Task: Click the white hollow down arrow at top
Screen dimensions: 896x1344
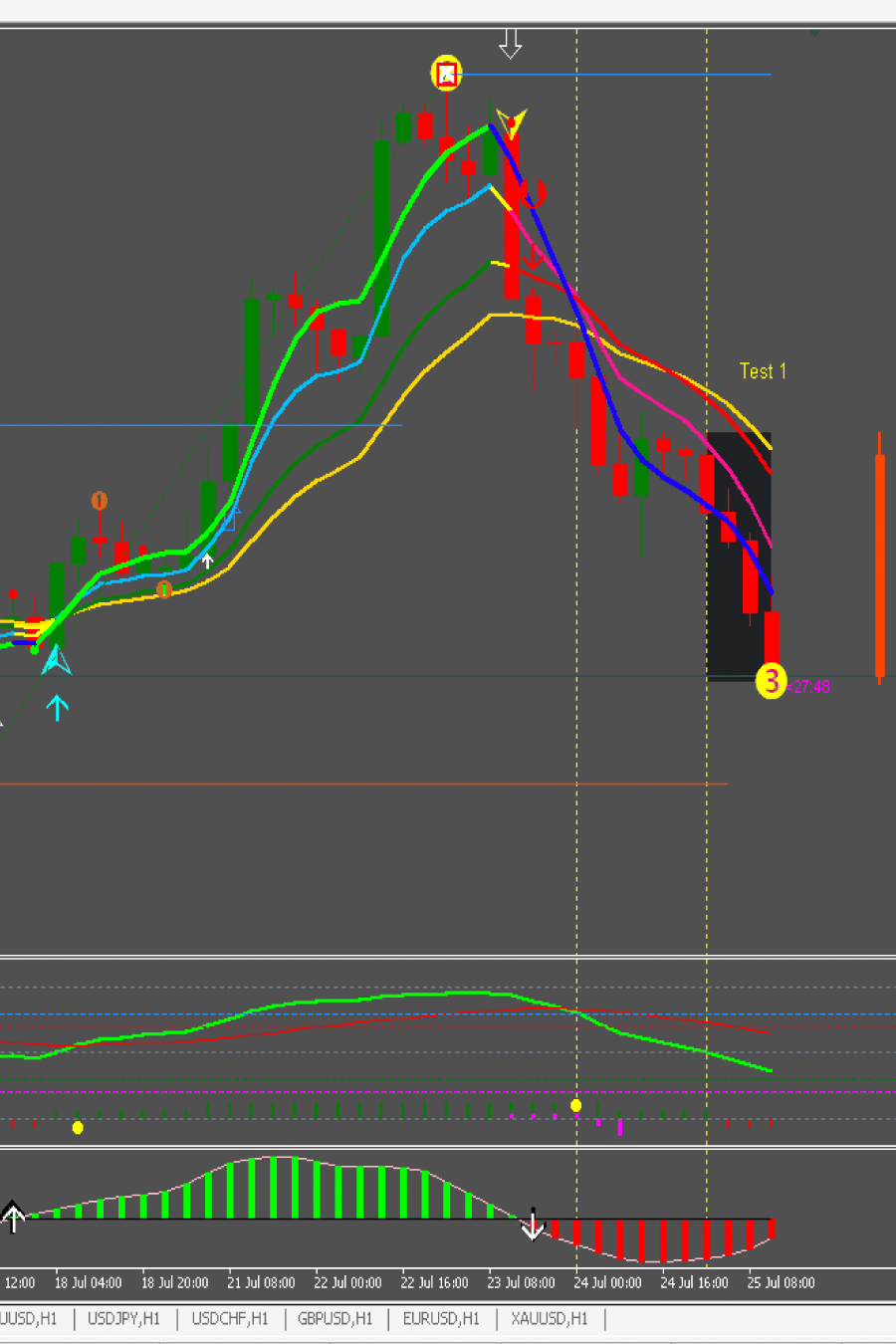Action: click(511, 43)
